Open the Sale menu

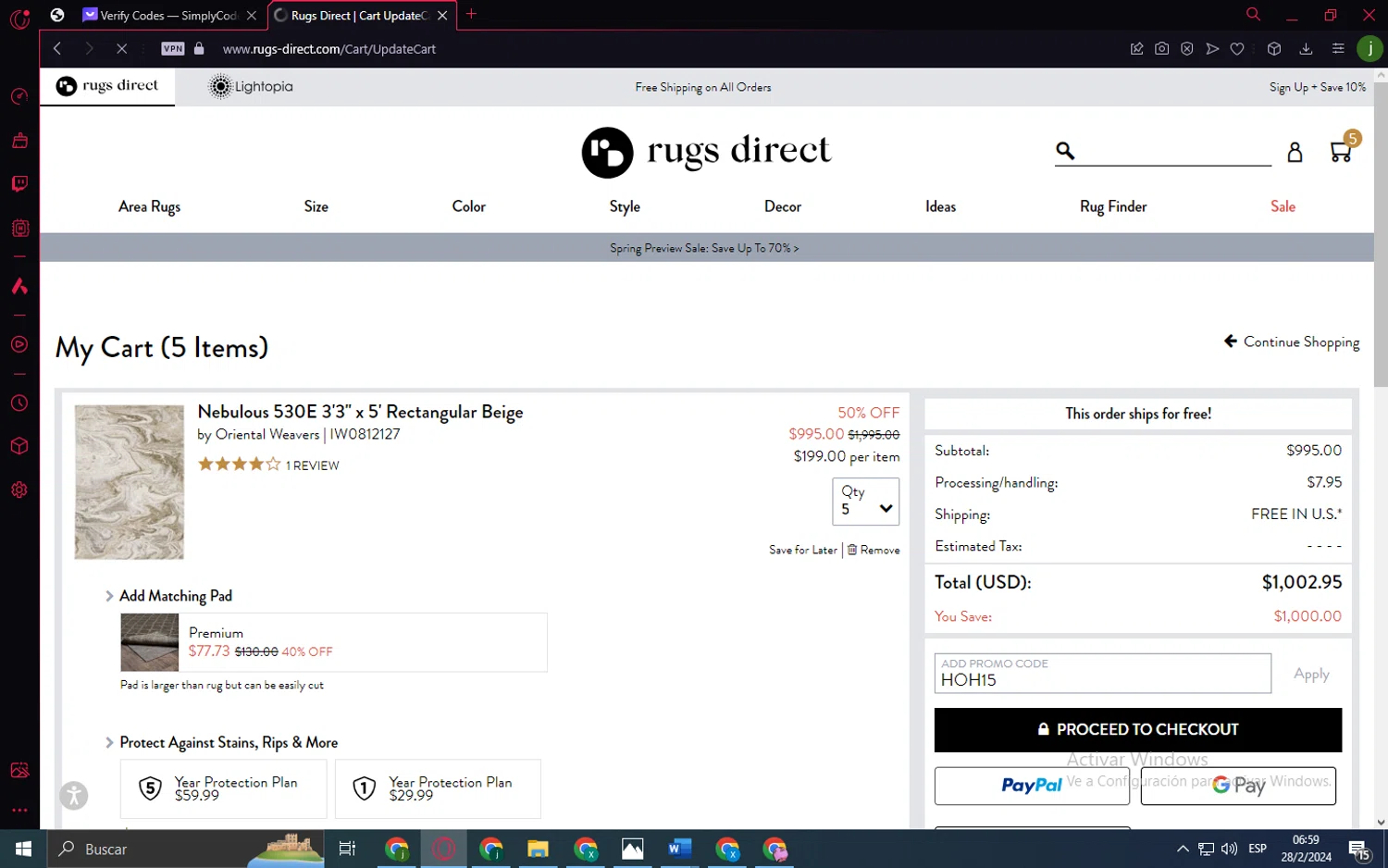1283,206
